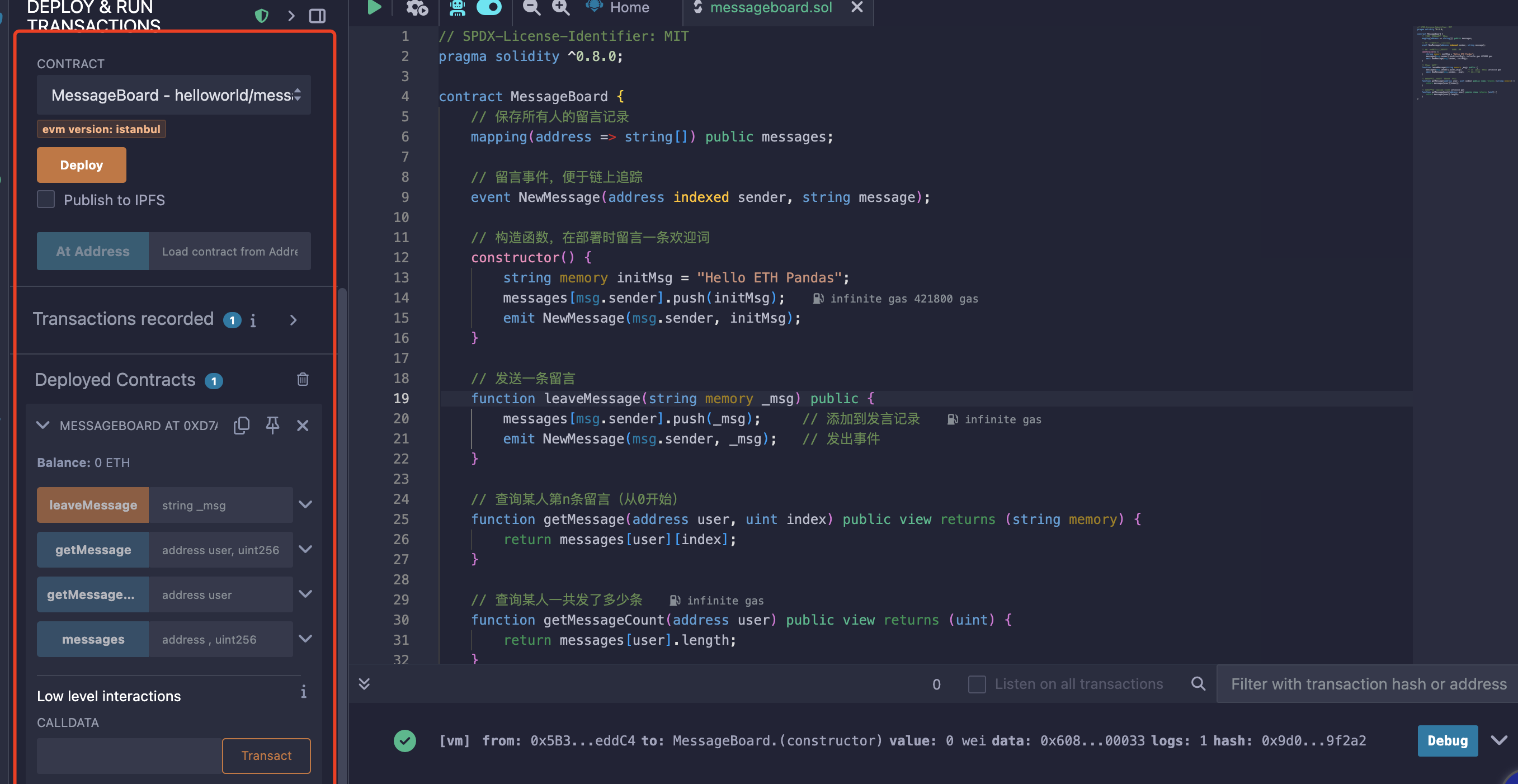Focus the address user input field
The image size is (1518, 784).
[x=220, y=594]
